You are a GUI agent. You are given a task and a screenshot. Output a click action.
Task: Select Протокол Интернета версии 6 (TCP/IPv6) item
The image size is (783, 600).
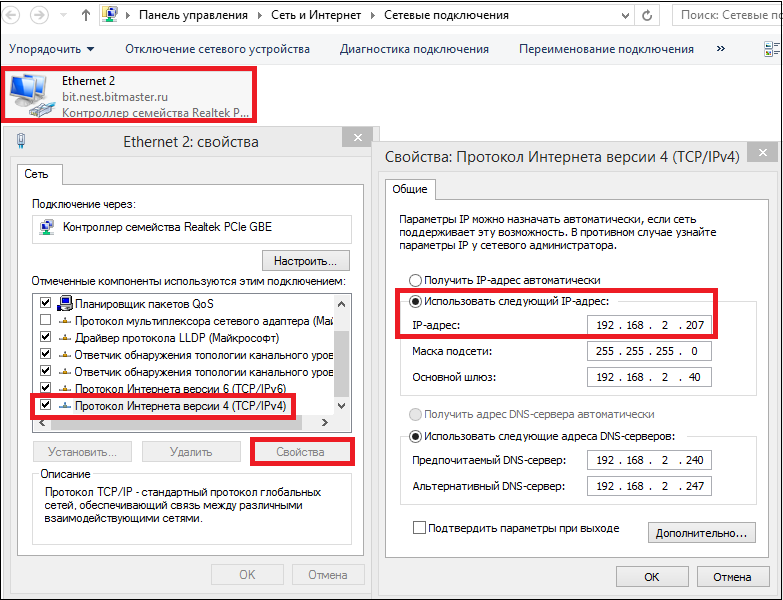(180, 388)
